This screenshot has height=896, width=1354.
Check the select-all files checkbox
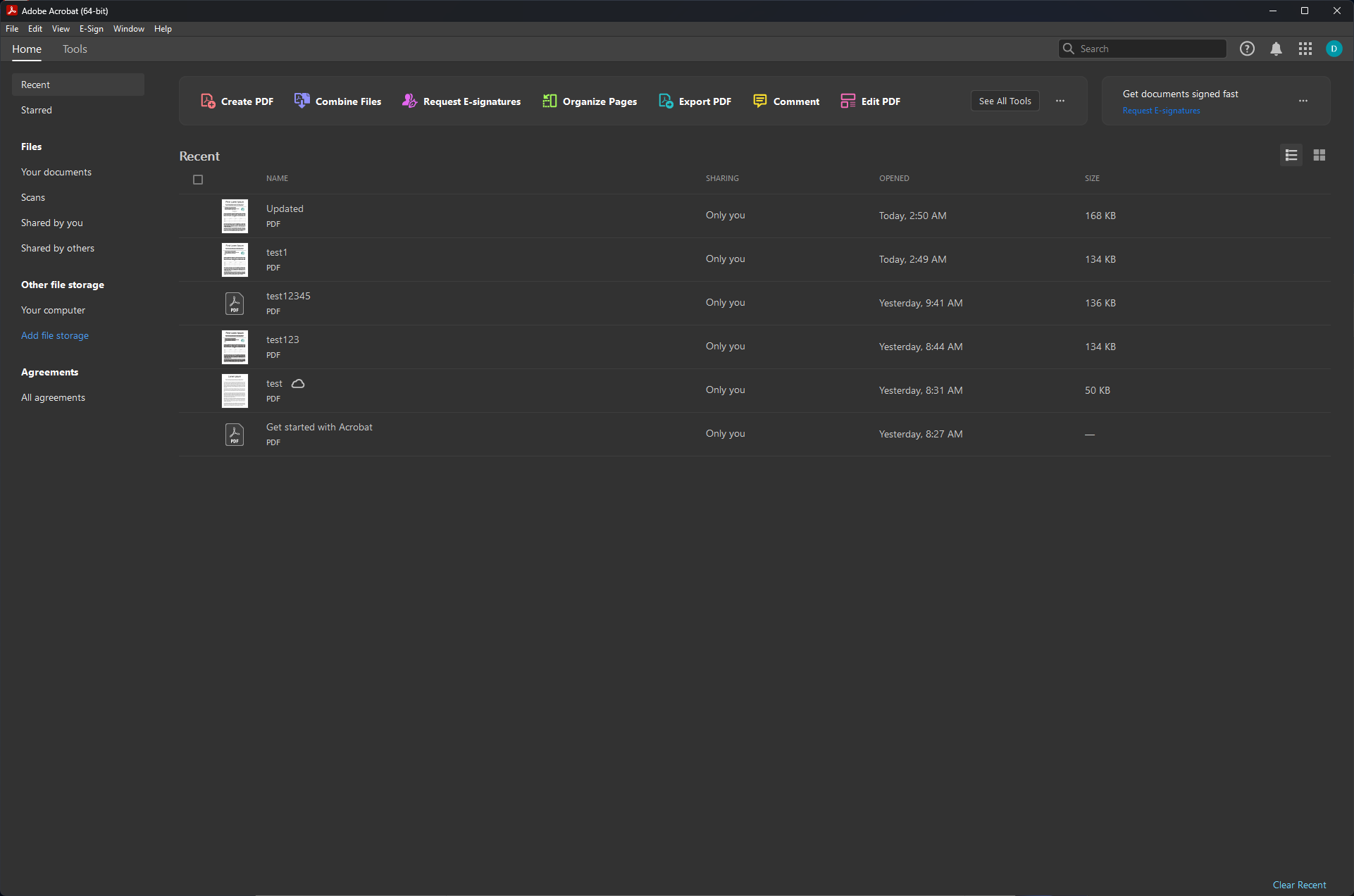click(198, 180)
